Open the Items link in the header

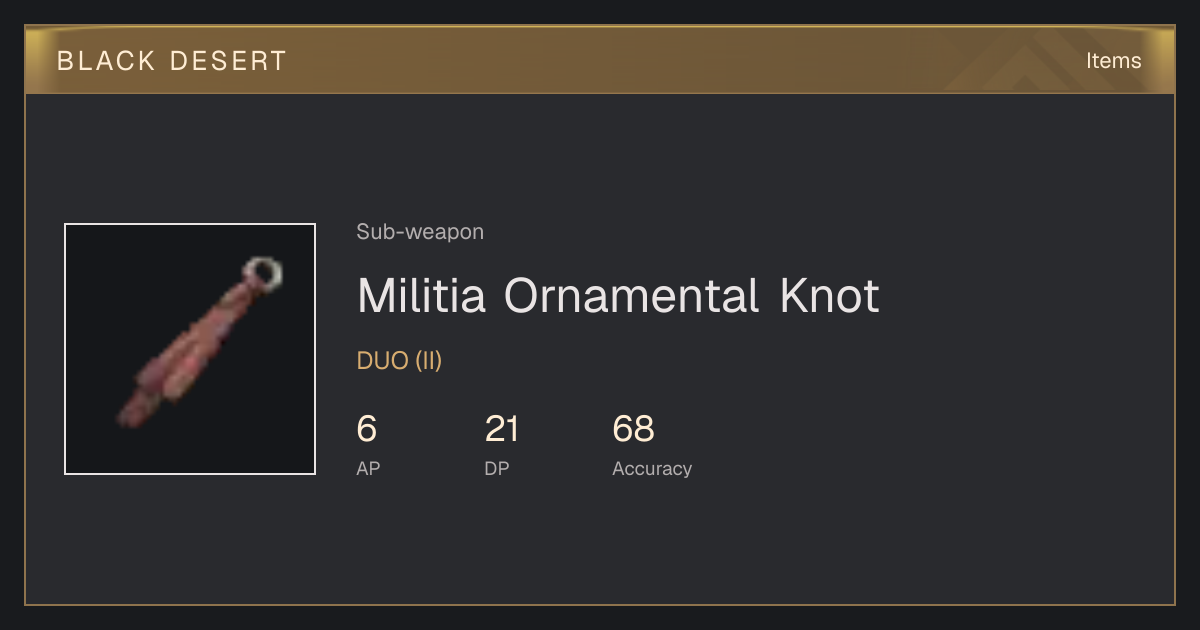[x=1113, y=60]
